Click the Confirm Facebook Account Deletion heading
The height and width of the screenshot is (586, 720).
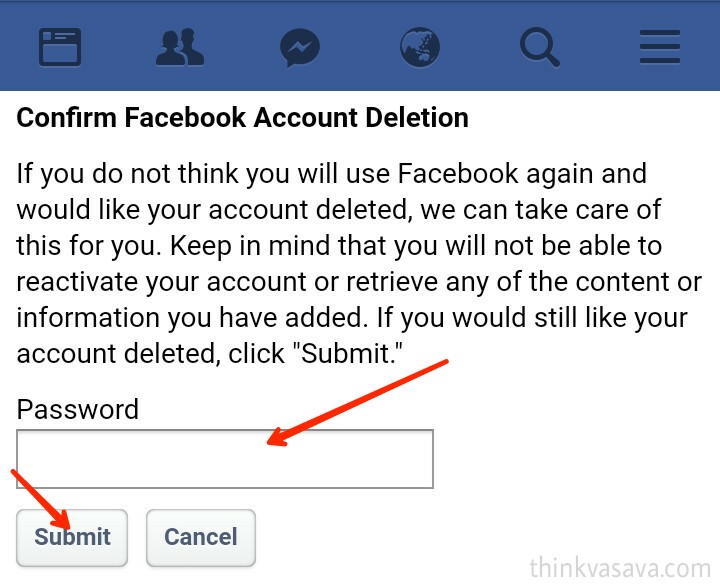click(x=242, y=118)
